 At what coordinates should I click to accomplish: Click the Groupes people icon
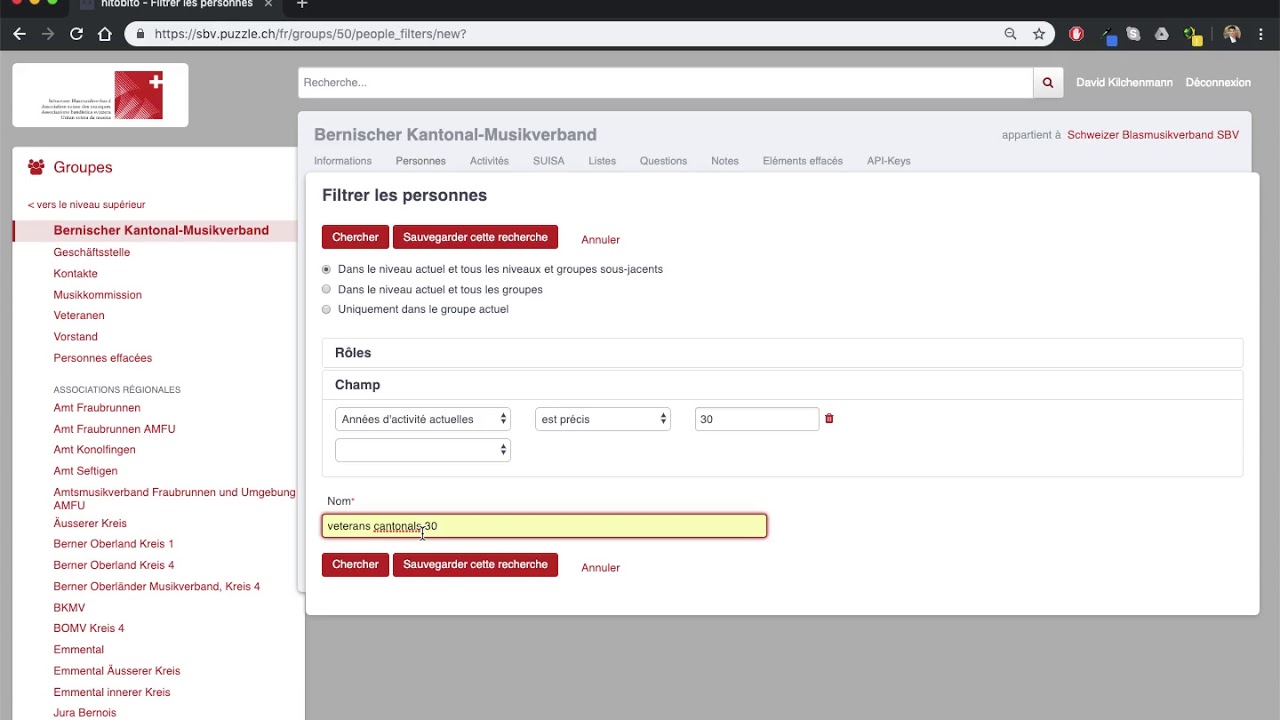[x=36, y=167]
